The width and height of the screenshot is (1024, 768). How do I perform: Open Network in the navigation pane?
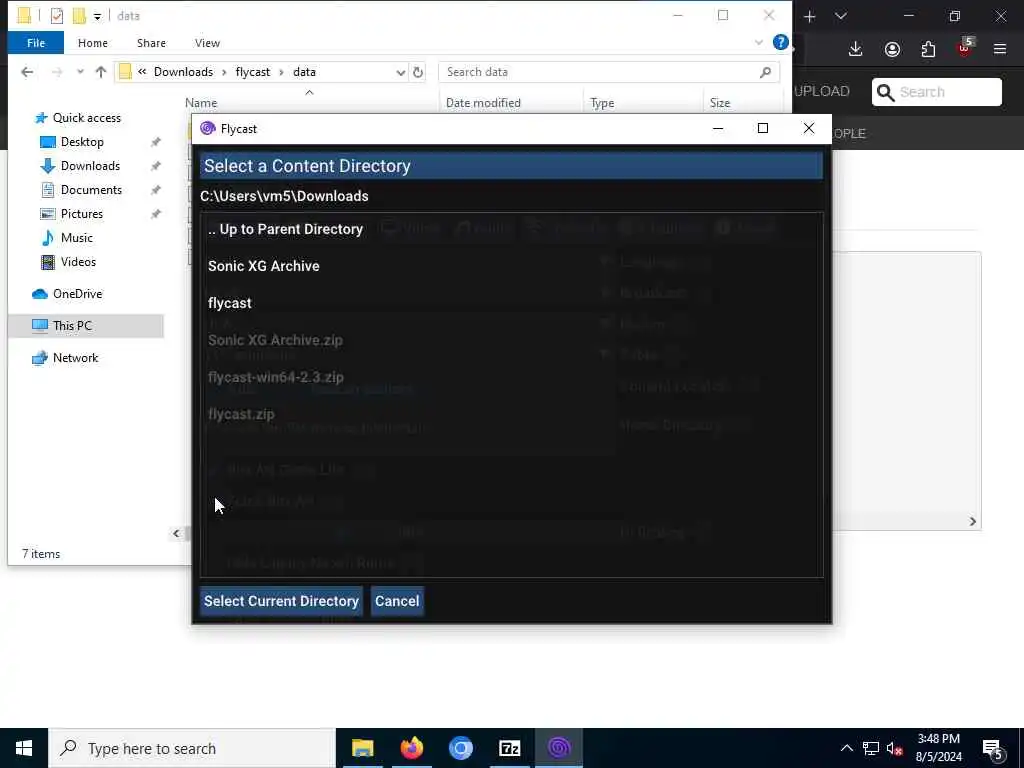pyautogui.click(x=75, y=358)
